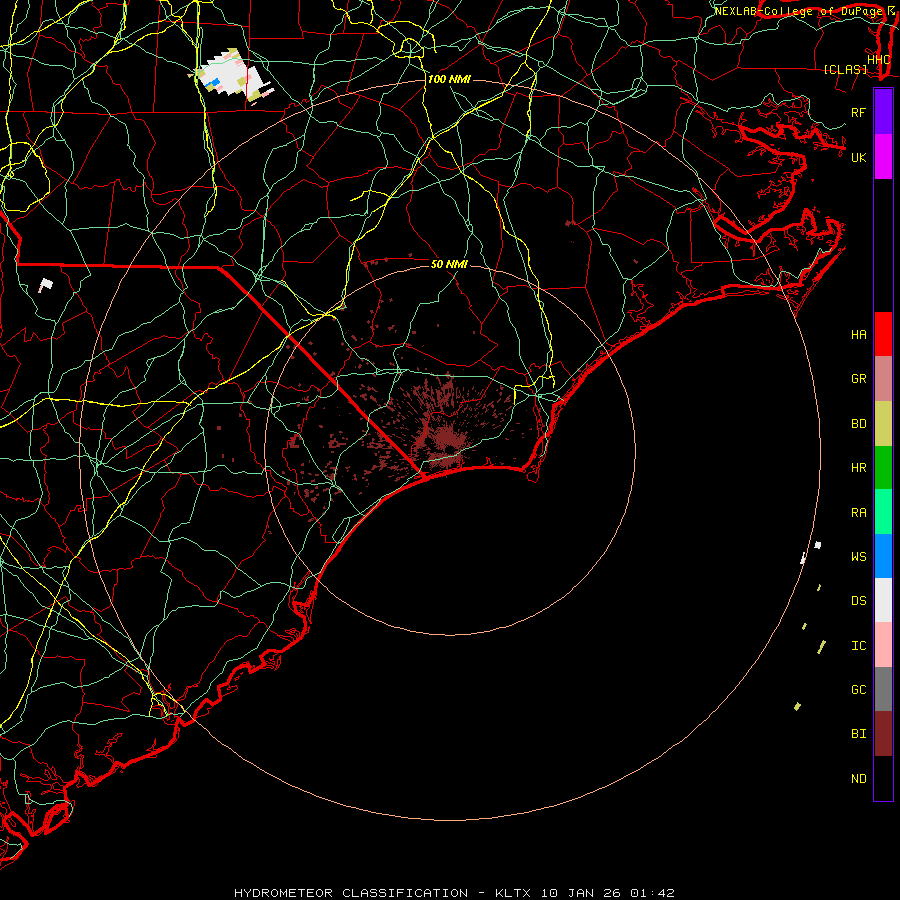Screen dimensions: 900x900
Task: Click the BD legend label
Action: tap(858, 424)
